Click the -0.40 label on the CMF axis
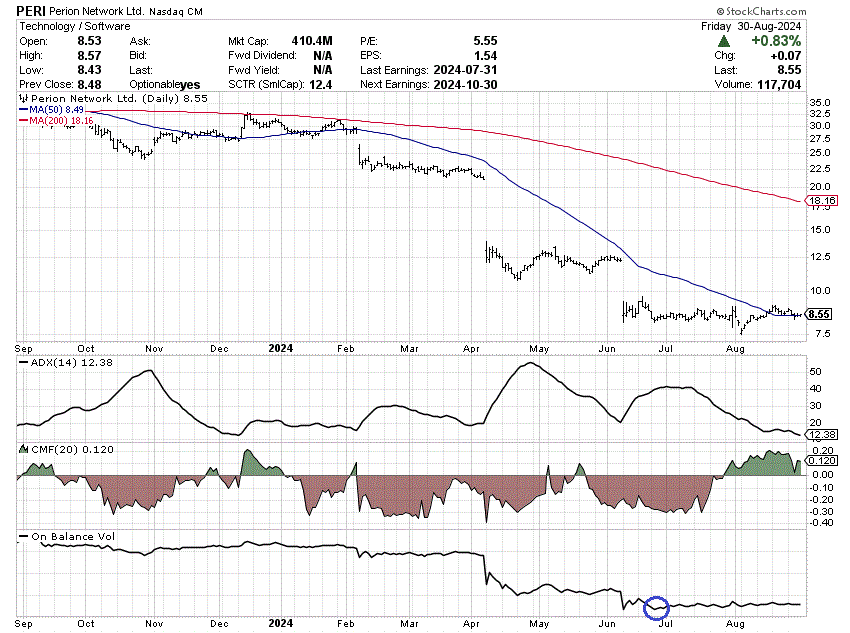The width and height of the screenshot is (850, 633). pos(821,522)
